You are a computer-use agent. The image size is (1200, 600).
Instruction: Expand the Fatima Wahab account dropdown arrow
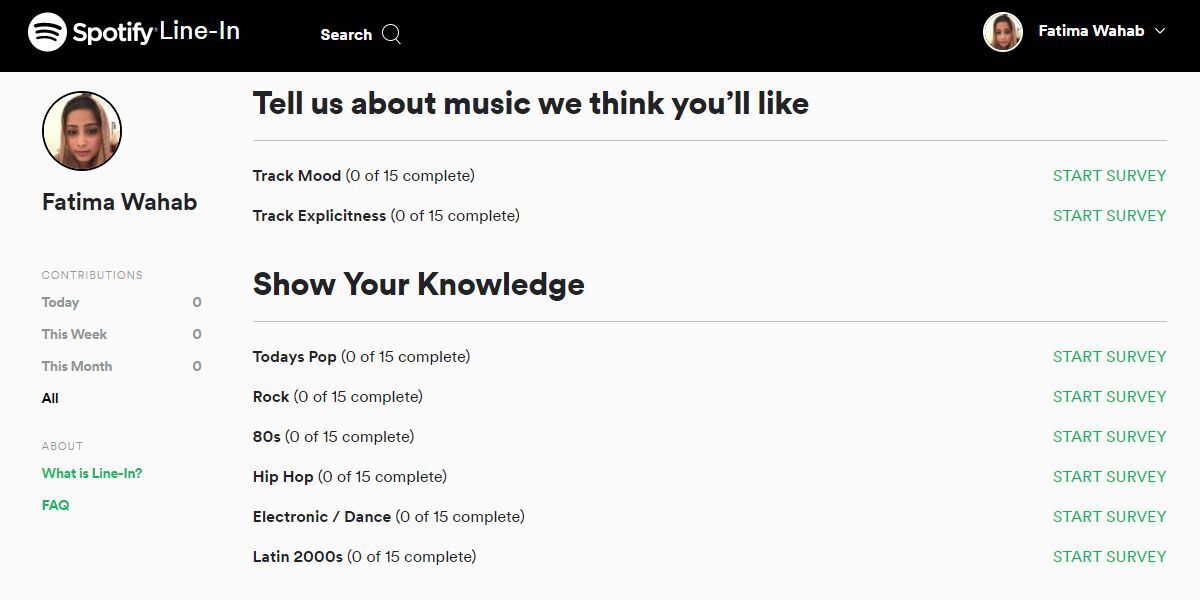click(1160, 31)
